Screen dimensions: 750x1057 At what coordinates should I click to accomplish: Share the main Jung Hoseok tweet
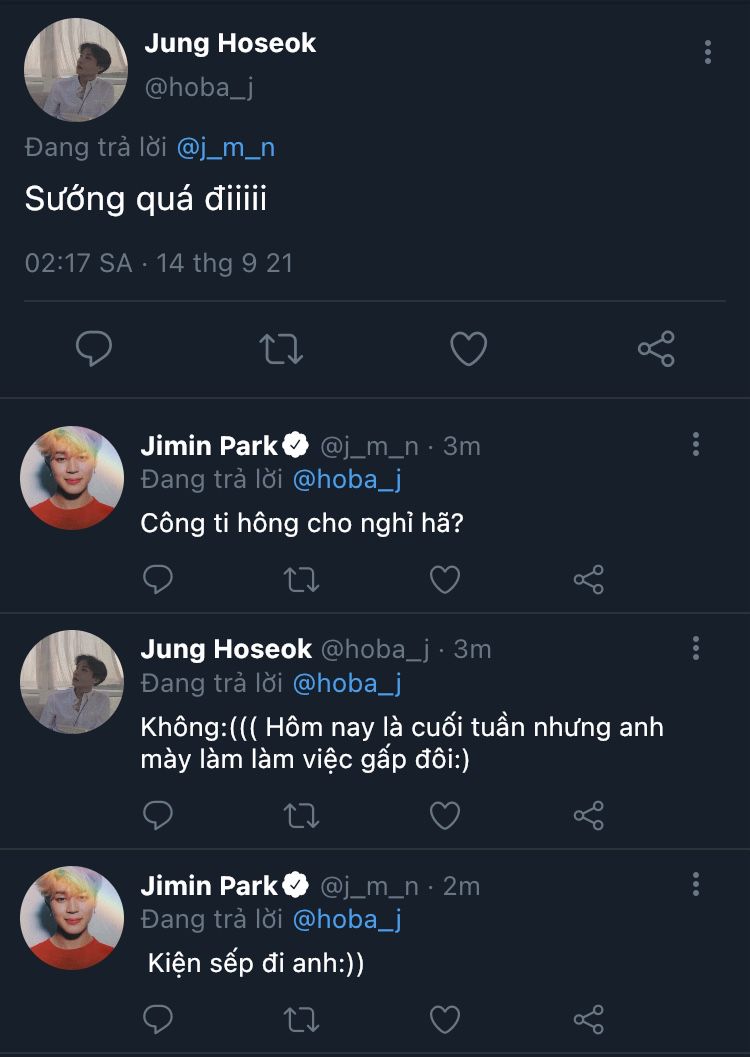click(x=656, y=349)
